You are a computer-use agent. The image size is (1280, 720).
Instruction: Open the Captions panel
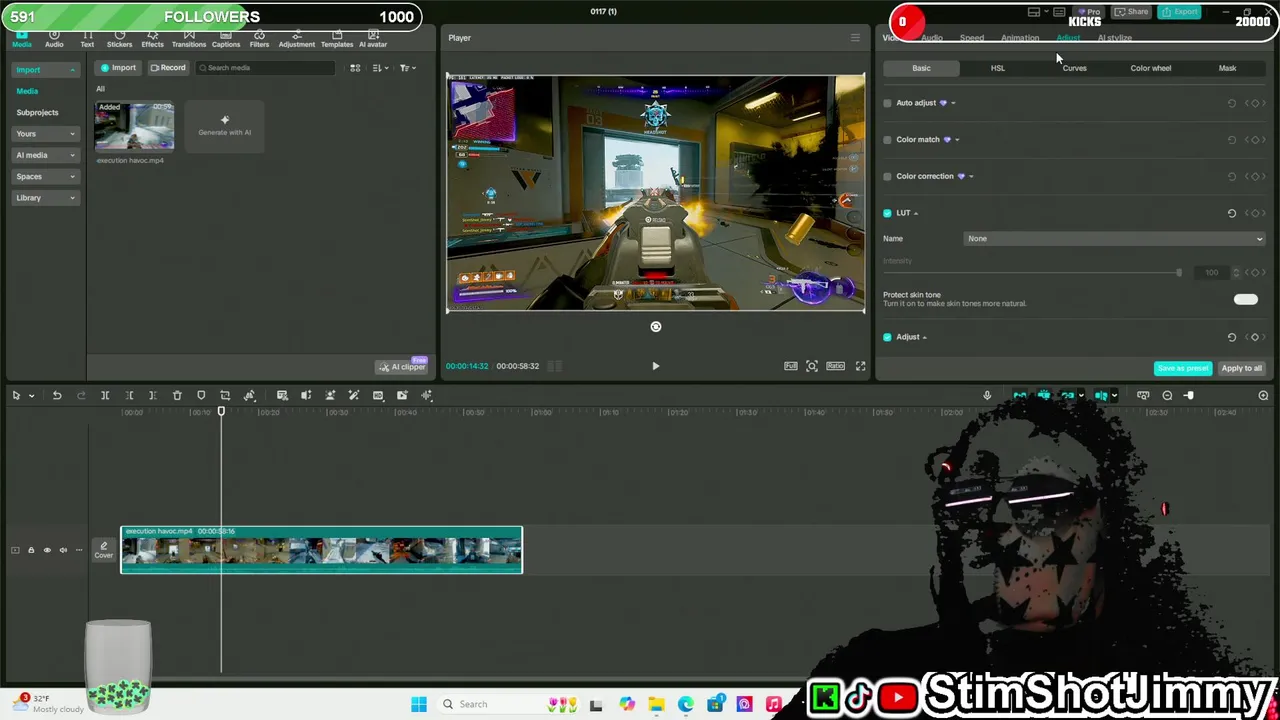tap(226, 40)
